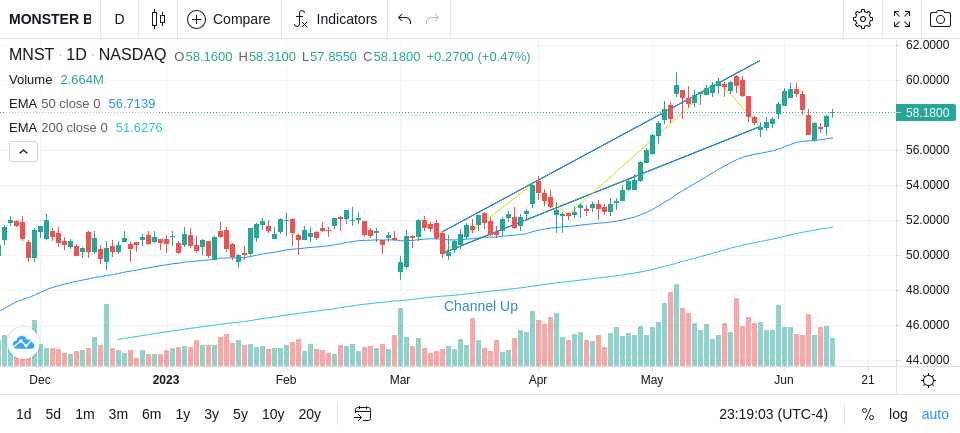Click the Mar label on time axis

click(399, 380)
